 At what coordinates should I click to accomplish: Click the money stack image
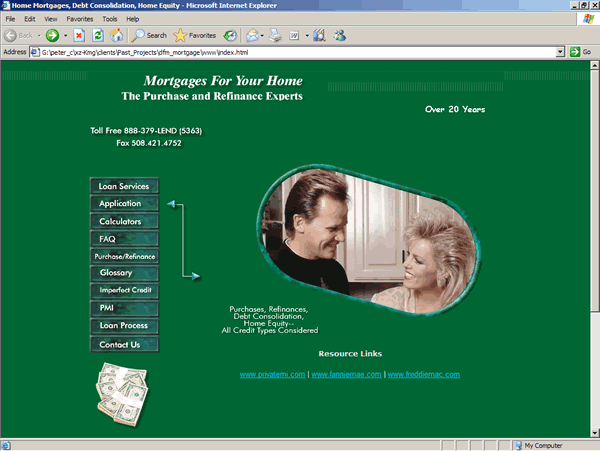click(x=122, y=394)
